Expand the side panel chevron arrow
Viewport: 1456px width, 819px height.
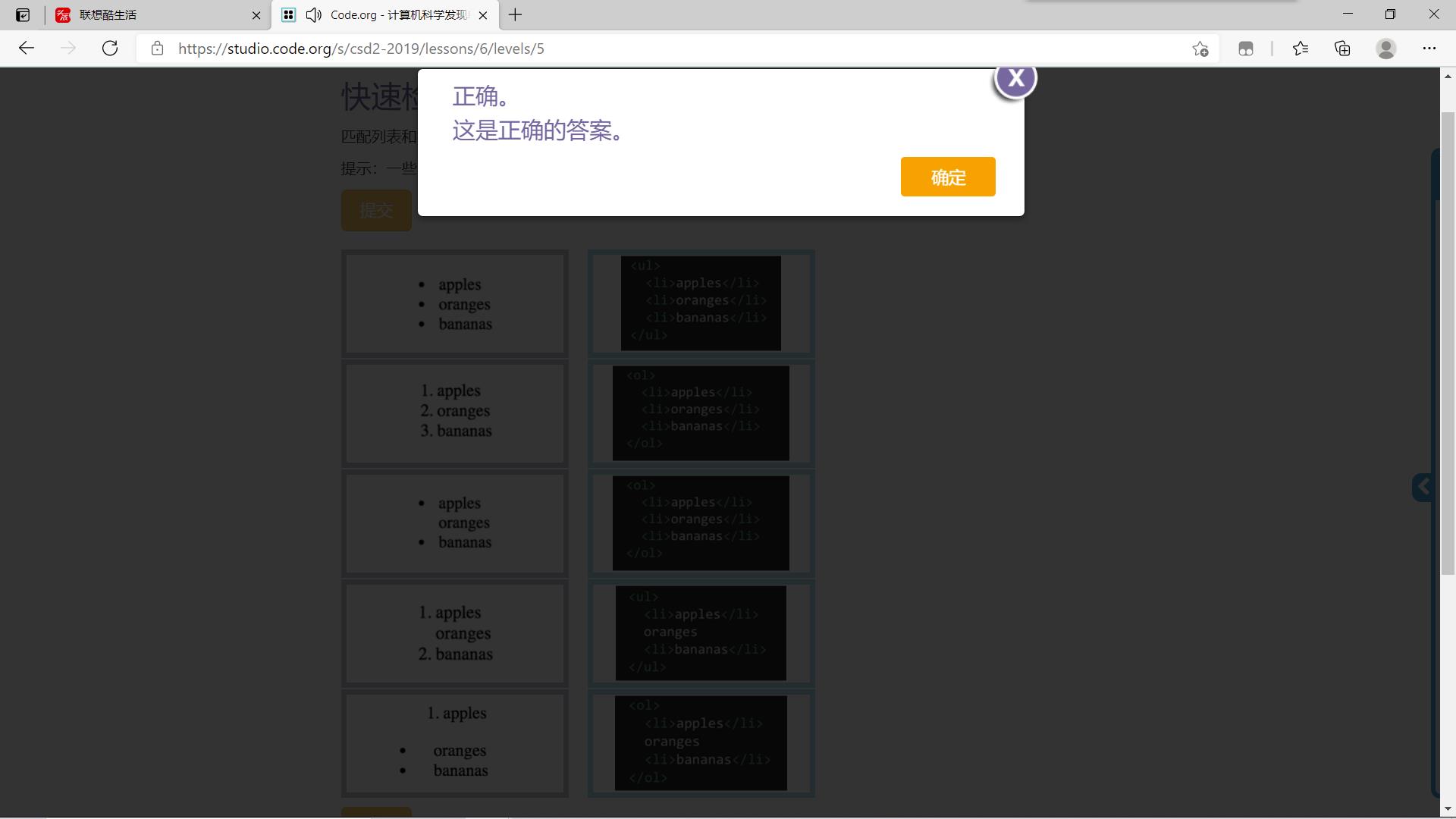[1423, 488]
